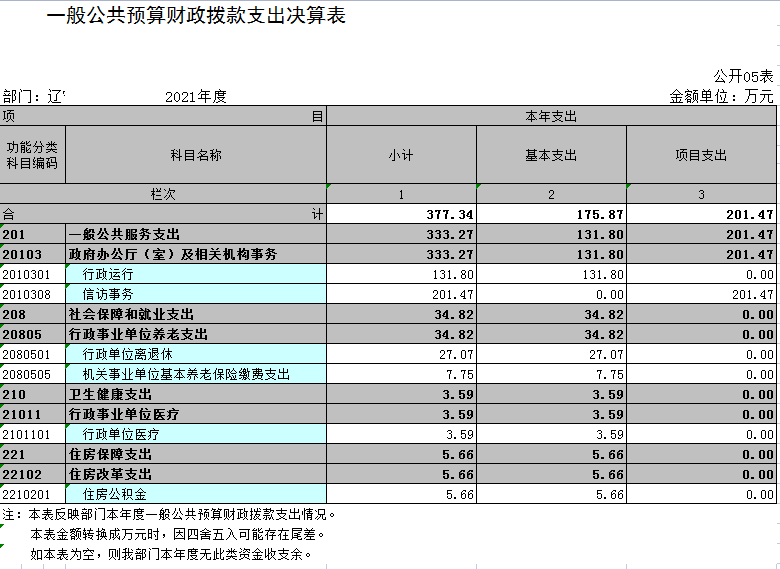Click code cell 2080501
This screenshot has width=780, height=569.
click(x=32, y=354)
